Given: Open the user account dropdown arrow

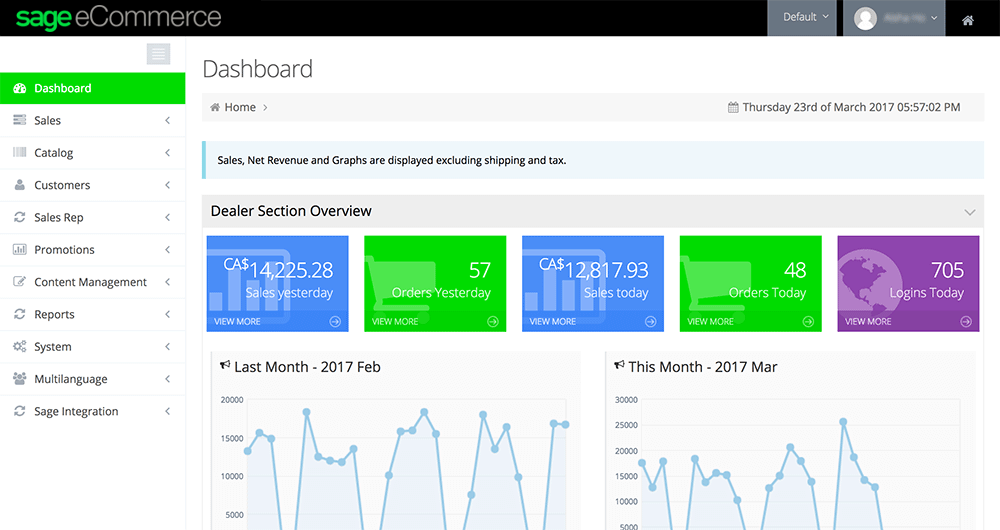Looking at the screenshot, I should (934, 18).
